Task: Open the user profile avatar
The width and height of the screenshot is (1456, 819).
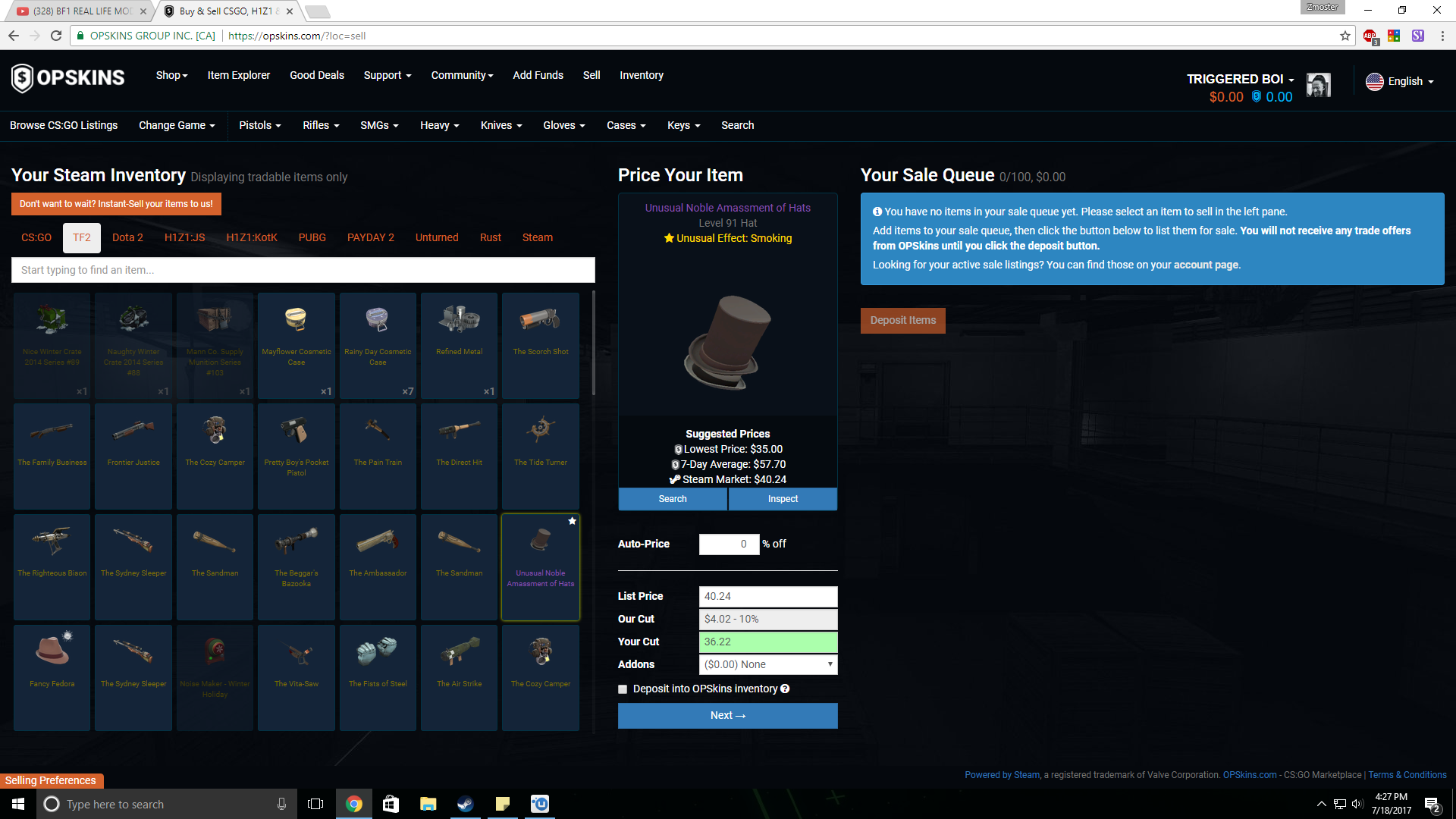Action: click(x=1319, y=85)
